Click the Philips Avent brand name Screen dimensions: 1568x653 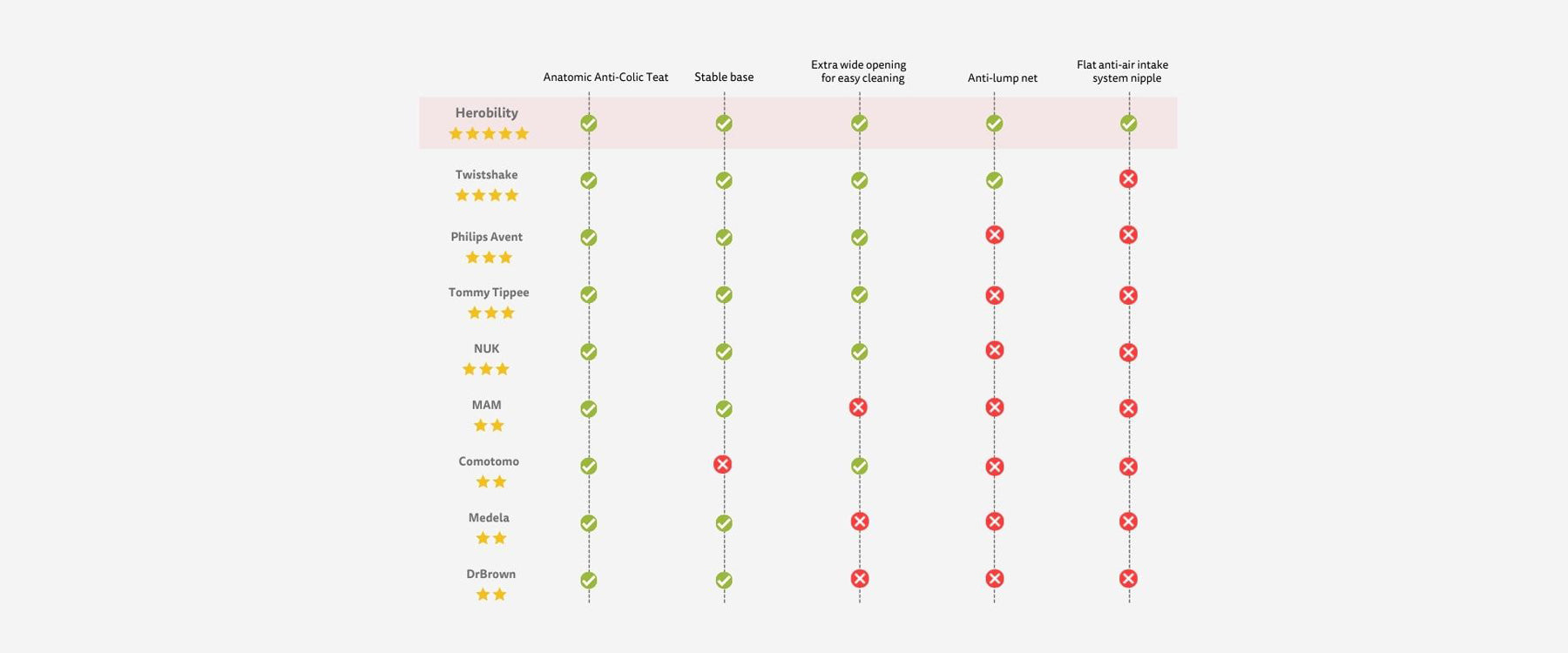pos(486,237)
